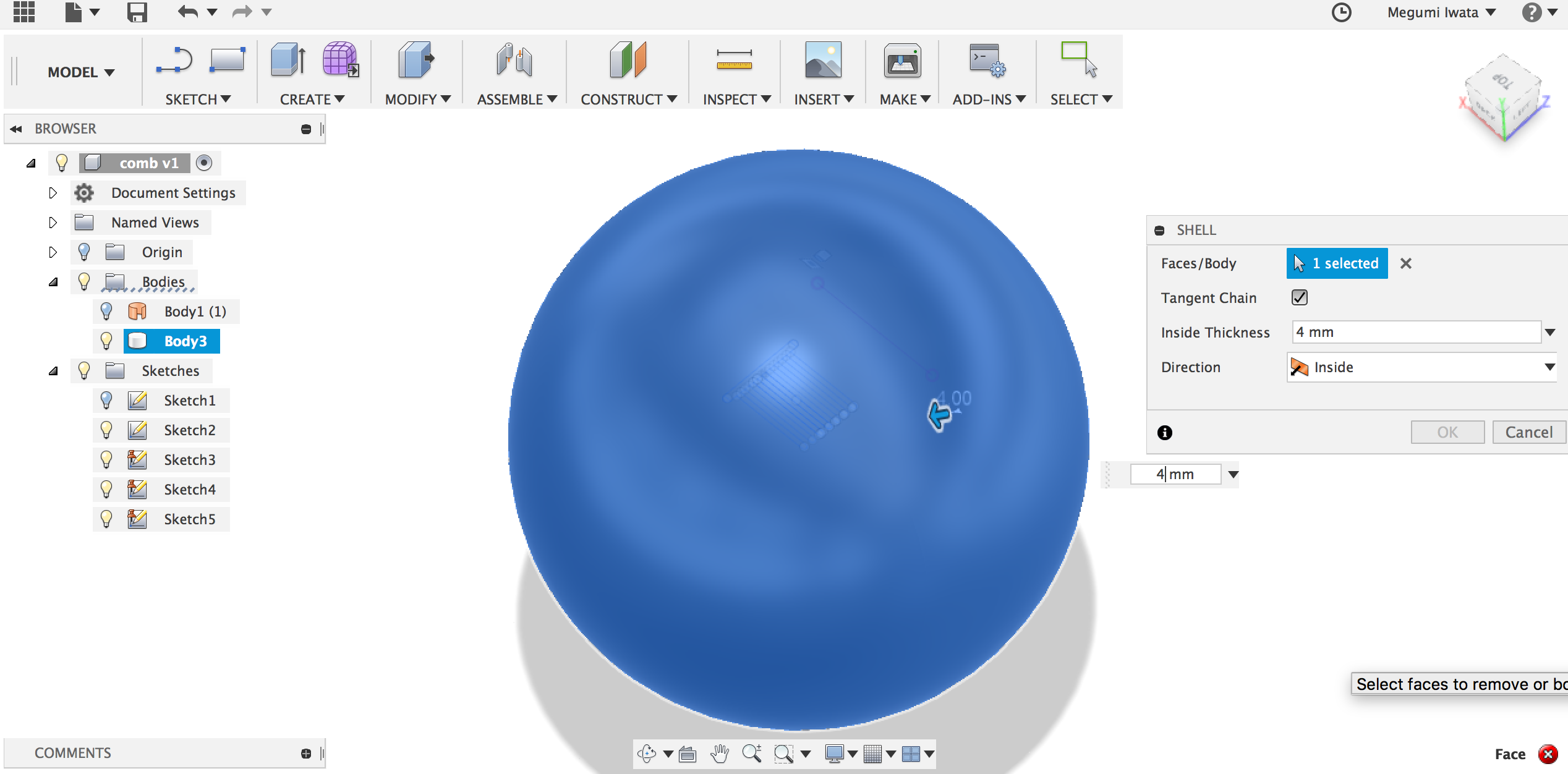Click Cancel to dismiss Shell dialog
The height and width of the screenshot is (774, 1568).
pyautogui.click(x=1528, y=432)
